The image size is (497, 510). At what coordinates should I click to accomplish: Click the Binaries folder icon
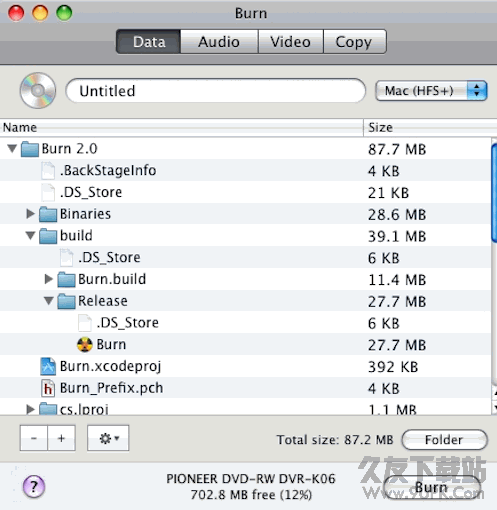click(x=48, y=214)
